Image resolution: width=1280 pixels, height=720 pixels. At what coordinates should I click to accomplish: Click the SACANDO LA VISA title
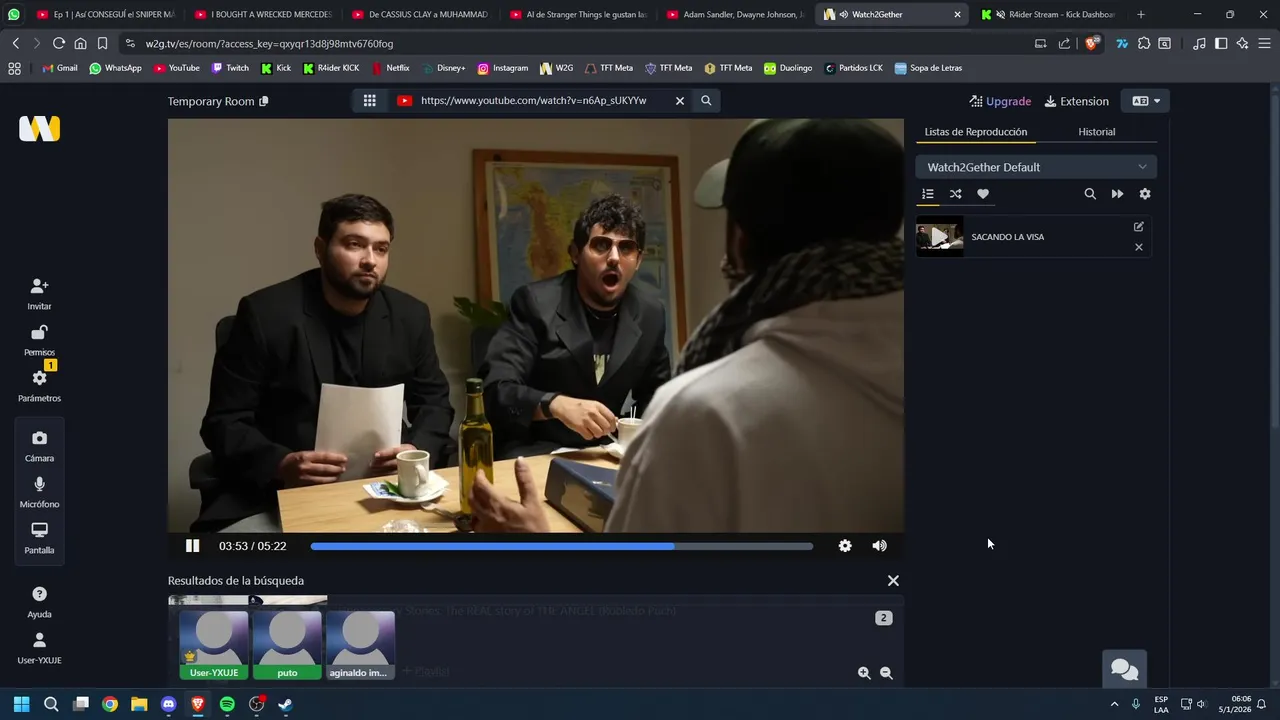pos(1007,237)
